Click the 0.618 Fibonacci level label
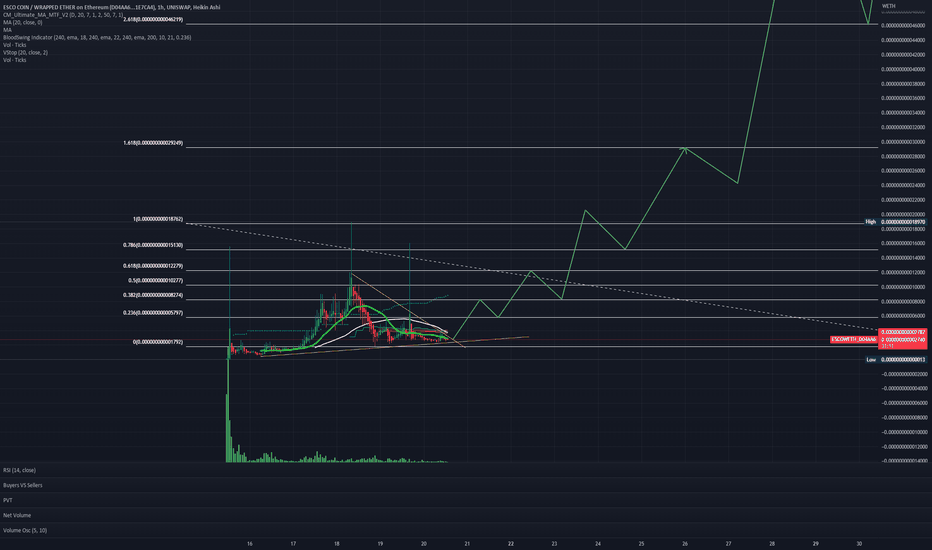This screenshot has height=550, width=932. click(153, 266)
